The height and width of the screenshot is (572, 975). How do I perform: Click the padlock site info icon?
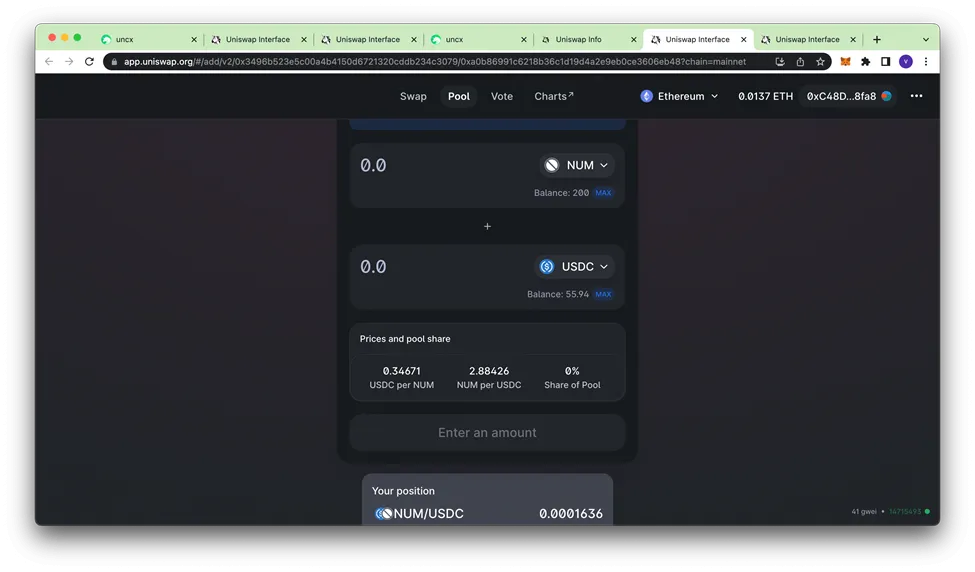[x=114, y=62]
